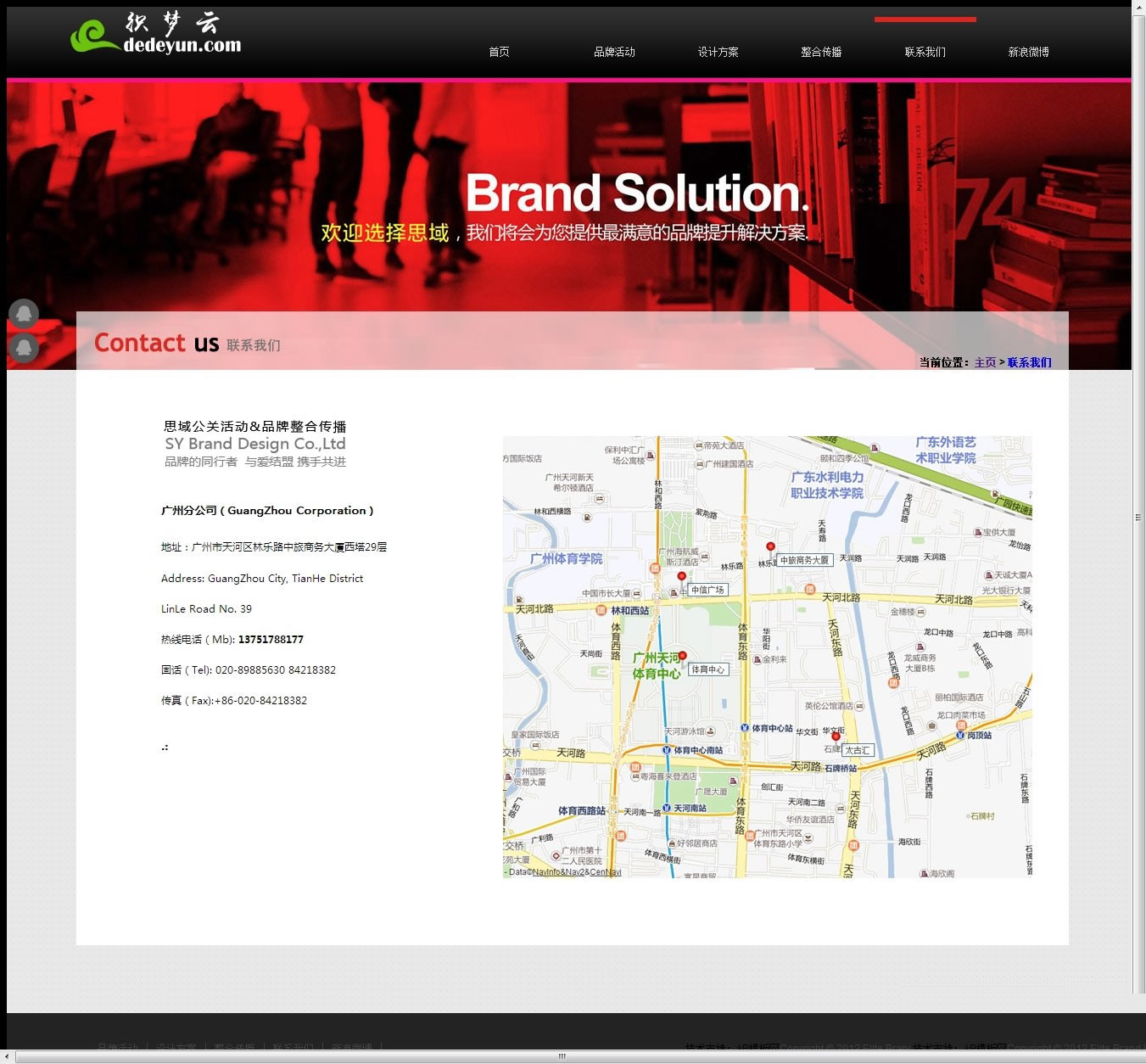This screenshot has width=1146, height=1064.
Task: Click the icon beside 金穗楼
Action: pos(922,611)
